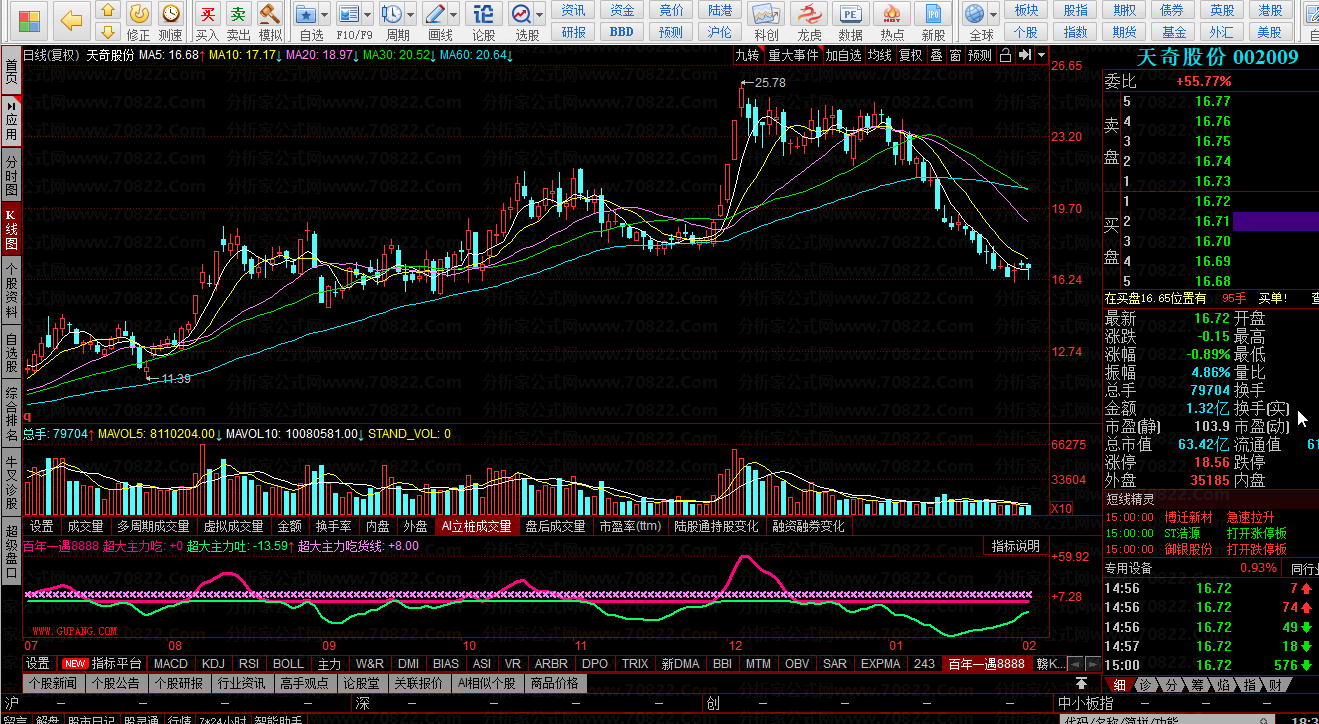Image resolution: width=1319 pixels, height=724 pixels.
Task: Open the 个股新闻 news tab
Action: [x=53, y=683]
